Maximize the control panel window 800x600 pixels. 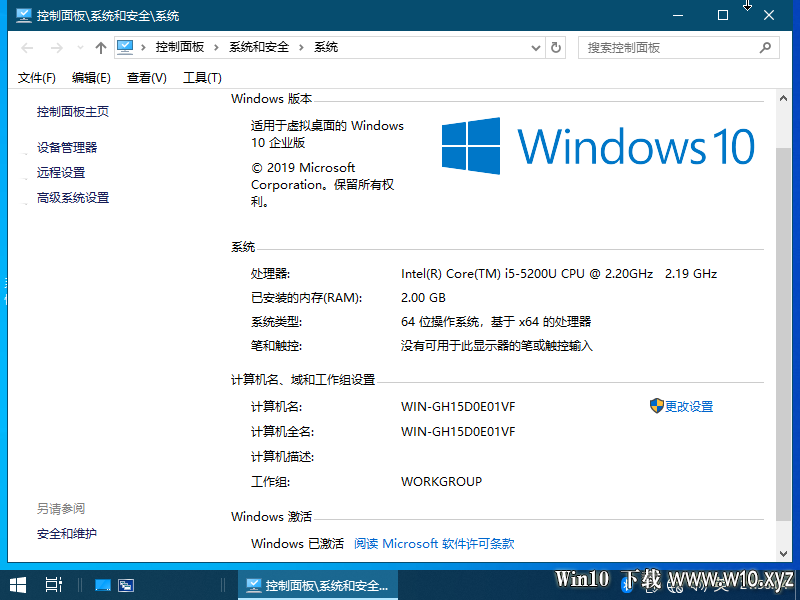coord(723,15)
